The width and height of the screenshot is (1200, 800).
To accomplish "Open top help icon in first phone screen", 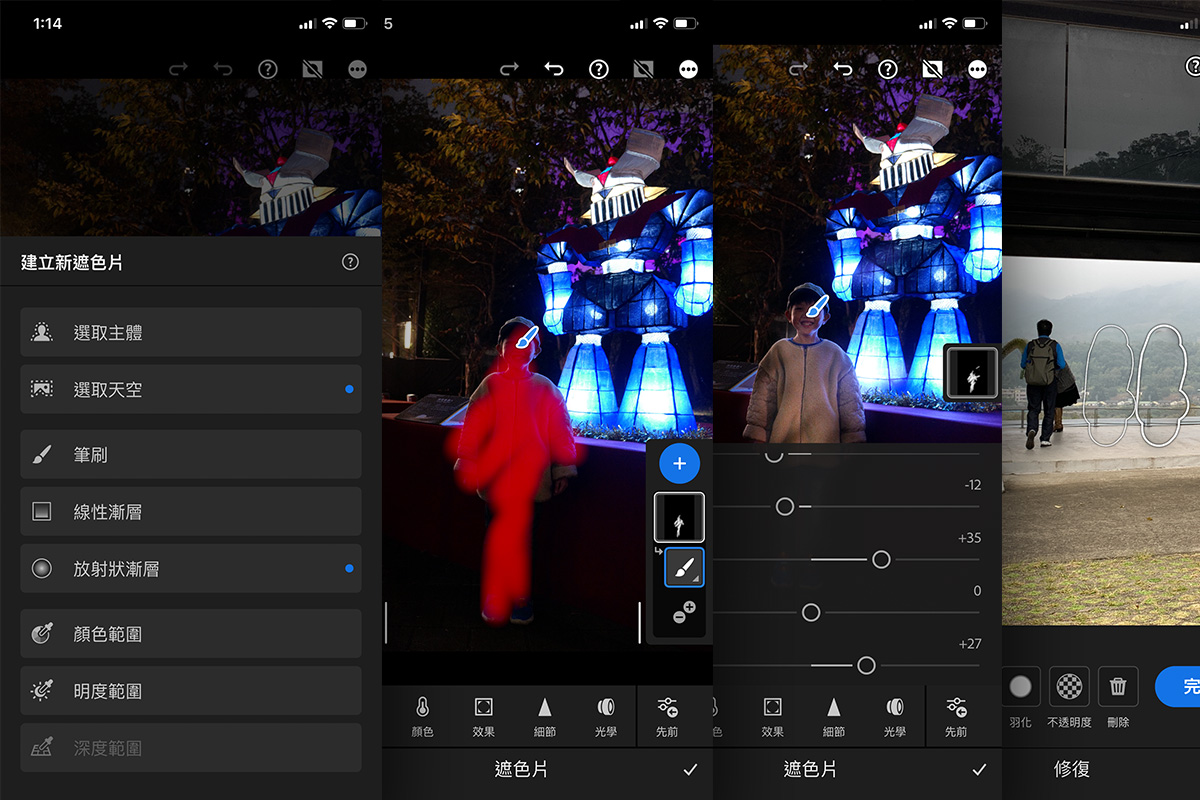I will [267, 69].
